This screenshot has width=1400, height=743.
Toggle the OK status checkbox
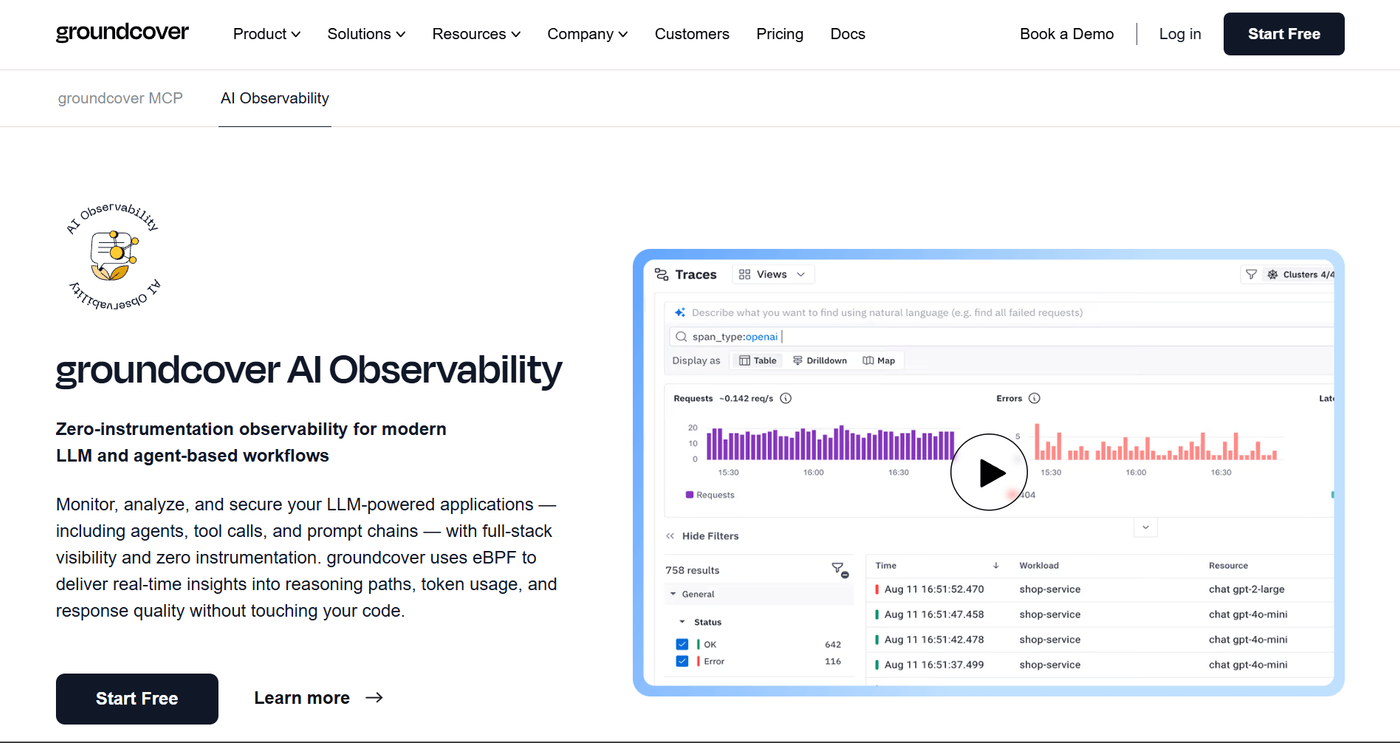click(682, 644)
